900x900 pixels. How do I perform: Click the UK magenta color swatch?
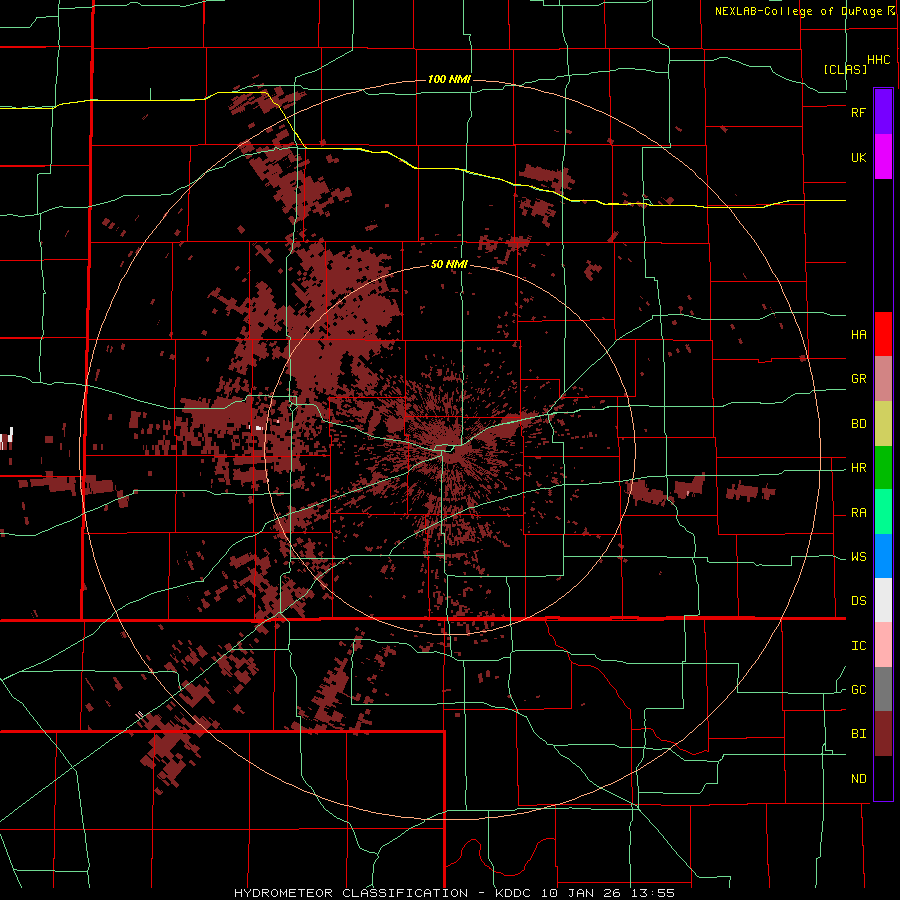883,157
